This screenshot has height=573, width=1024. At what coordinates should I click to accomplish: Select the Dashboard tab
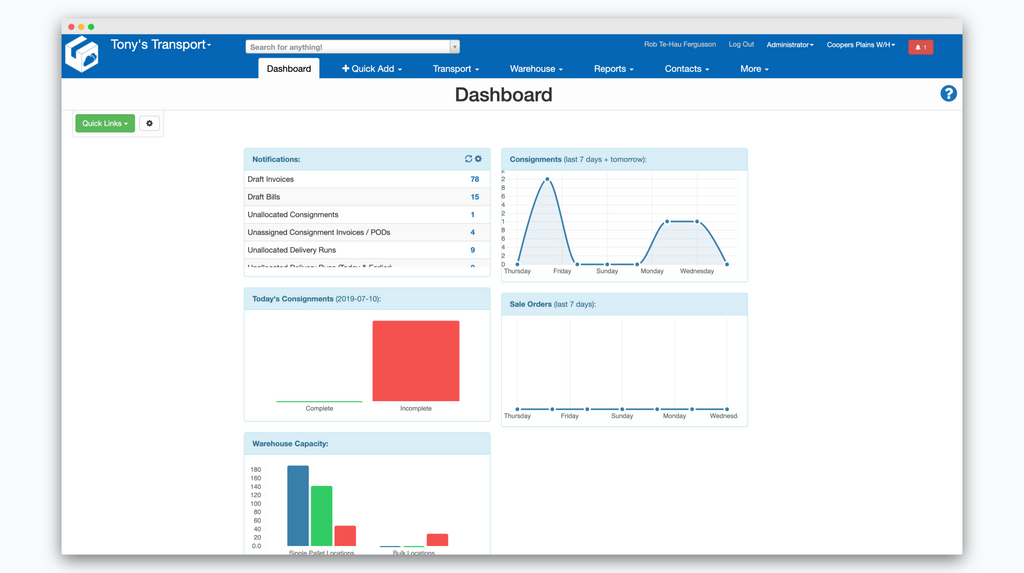tap(289, 69)
